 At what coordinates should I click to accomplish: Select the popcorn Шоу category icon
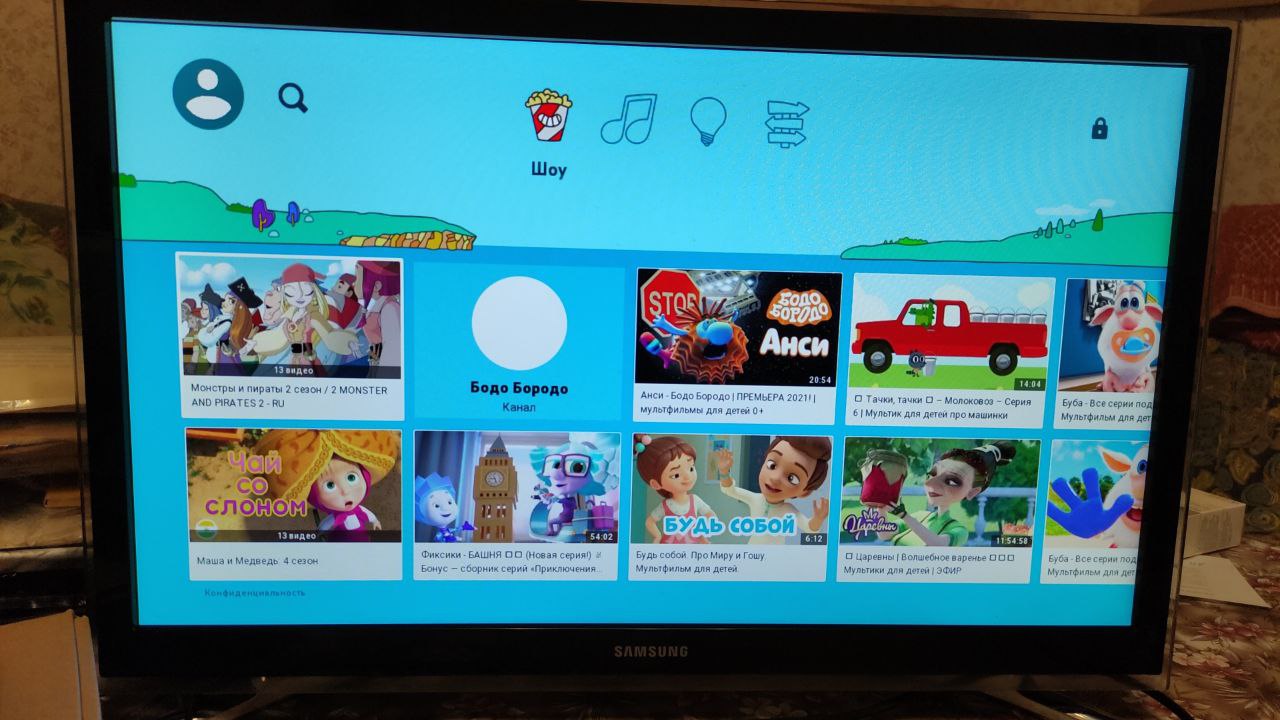point(548,115)
